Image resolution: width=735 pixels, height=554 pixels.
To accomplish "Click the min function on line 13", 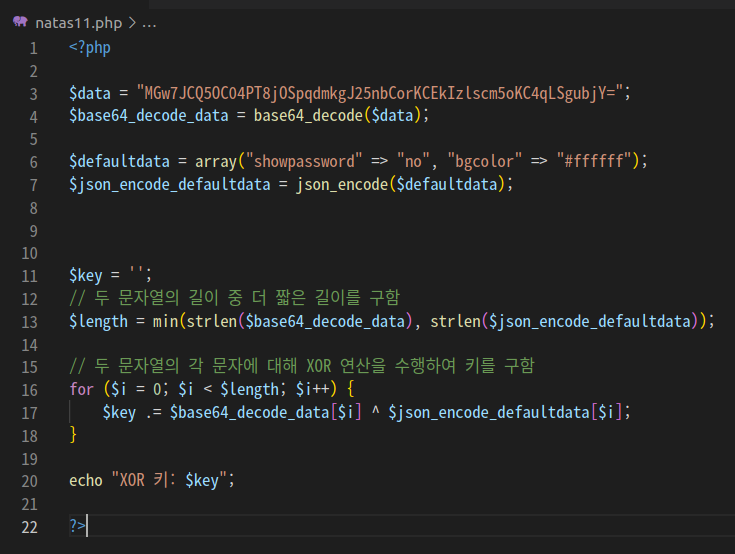I will coord(165,322).
